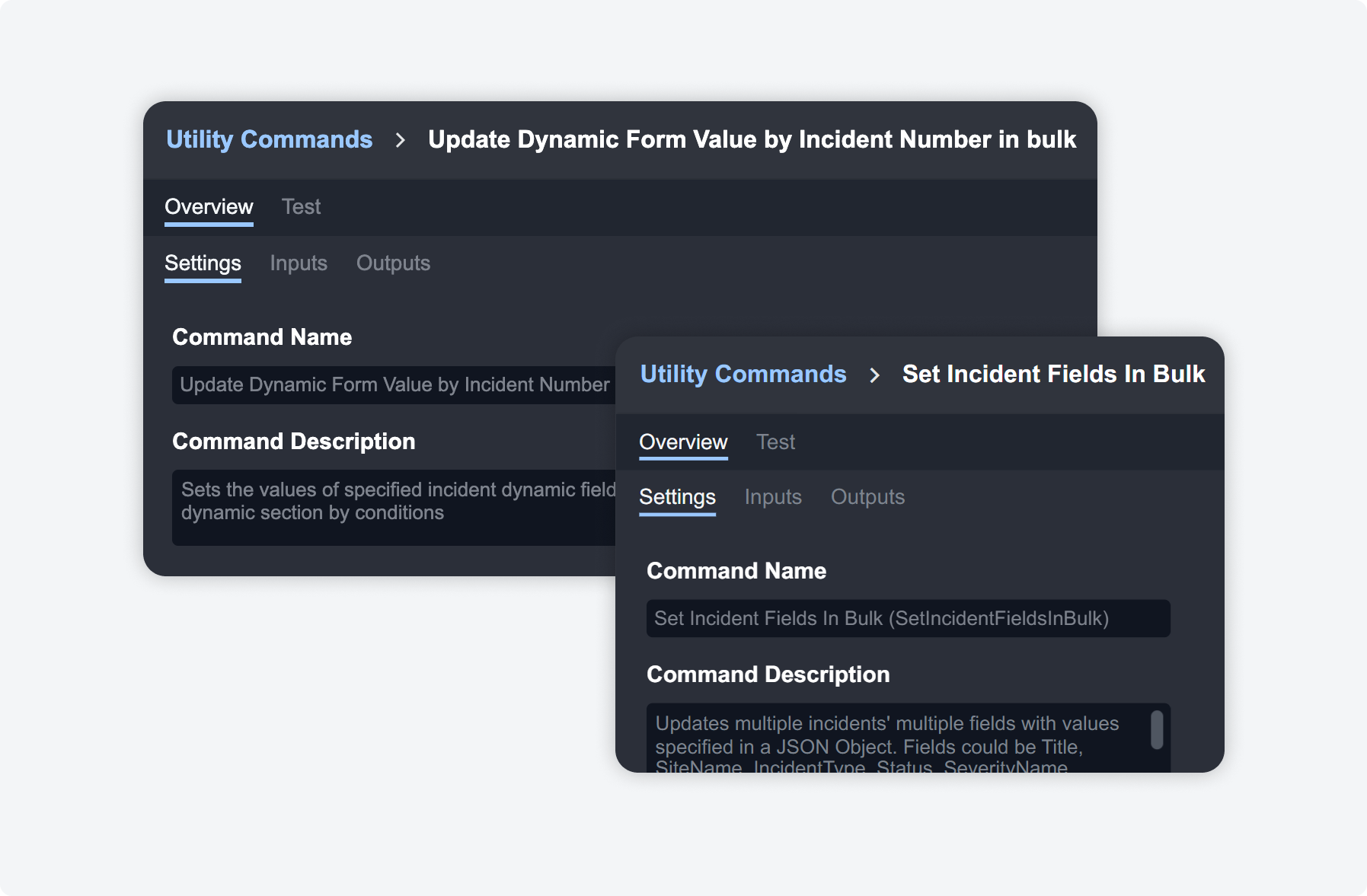
Task: Click chevron before Set Incident Fields In Bulk
Action: click(x=874, y=375)
